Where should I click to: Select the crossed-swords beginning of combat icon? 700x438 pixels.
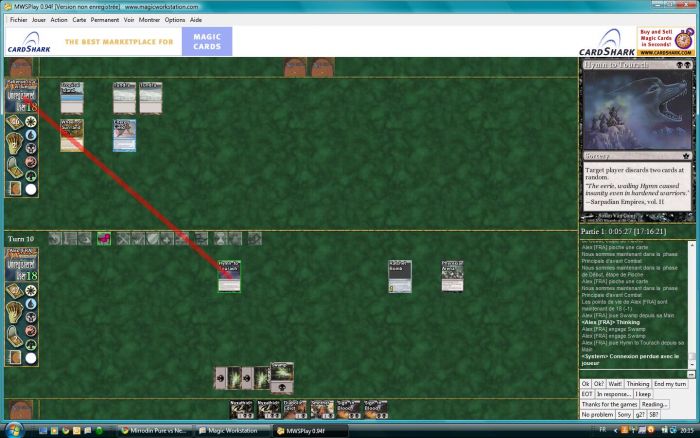tap(123, 239)
